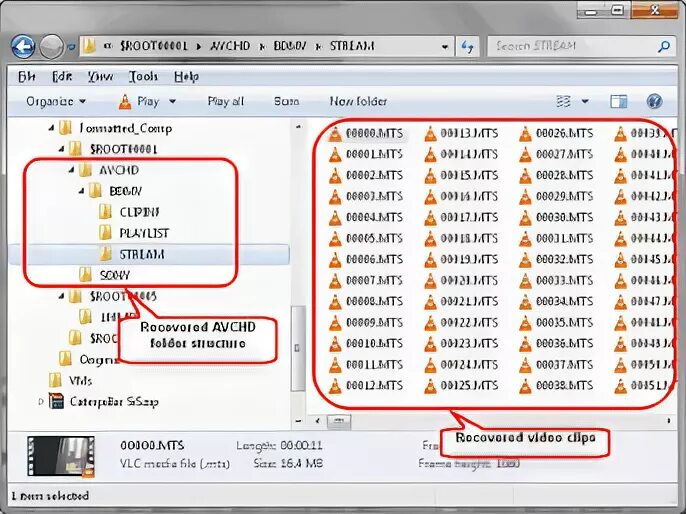
Task: Select file name 00015.MTS
Action: 469,175
